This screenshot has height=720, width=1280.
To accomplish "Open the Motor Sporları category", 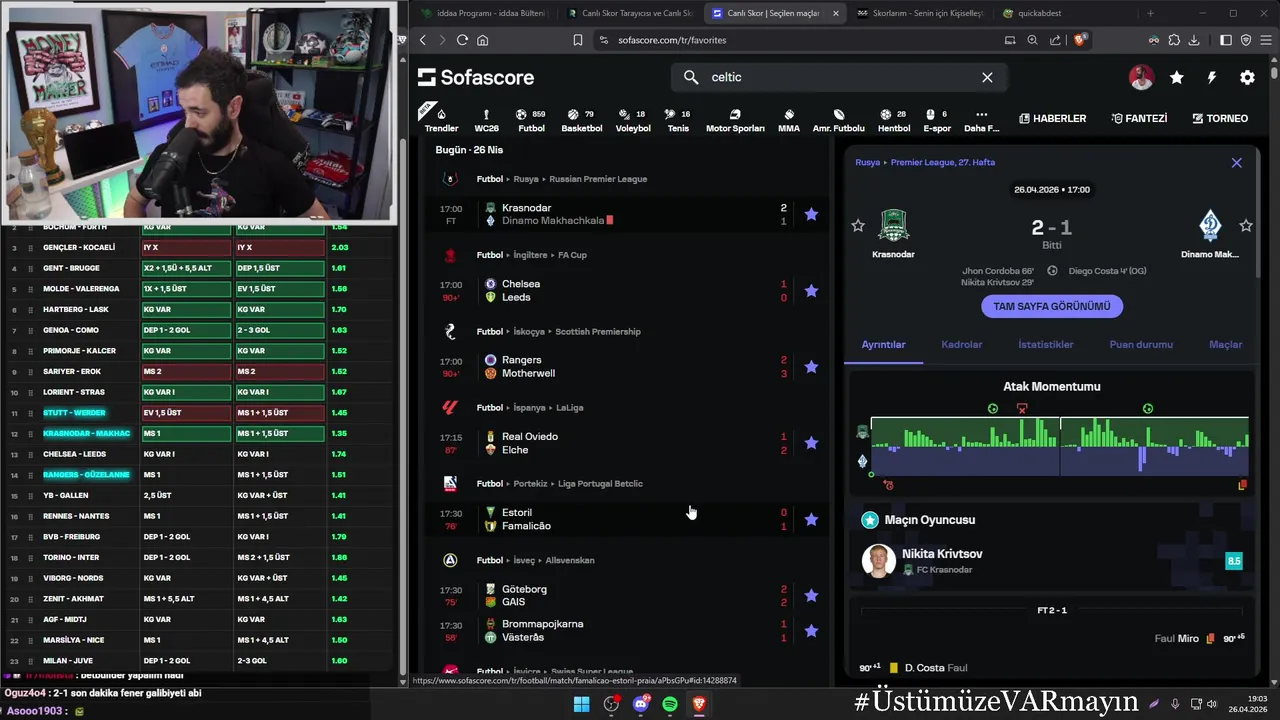I will 735,119.
